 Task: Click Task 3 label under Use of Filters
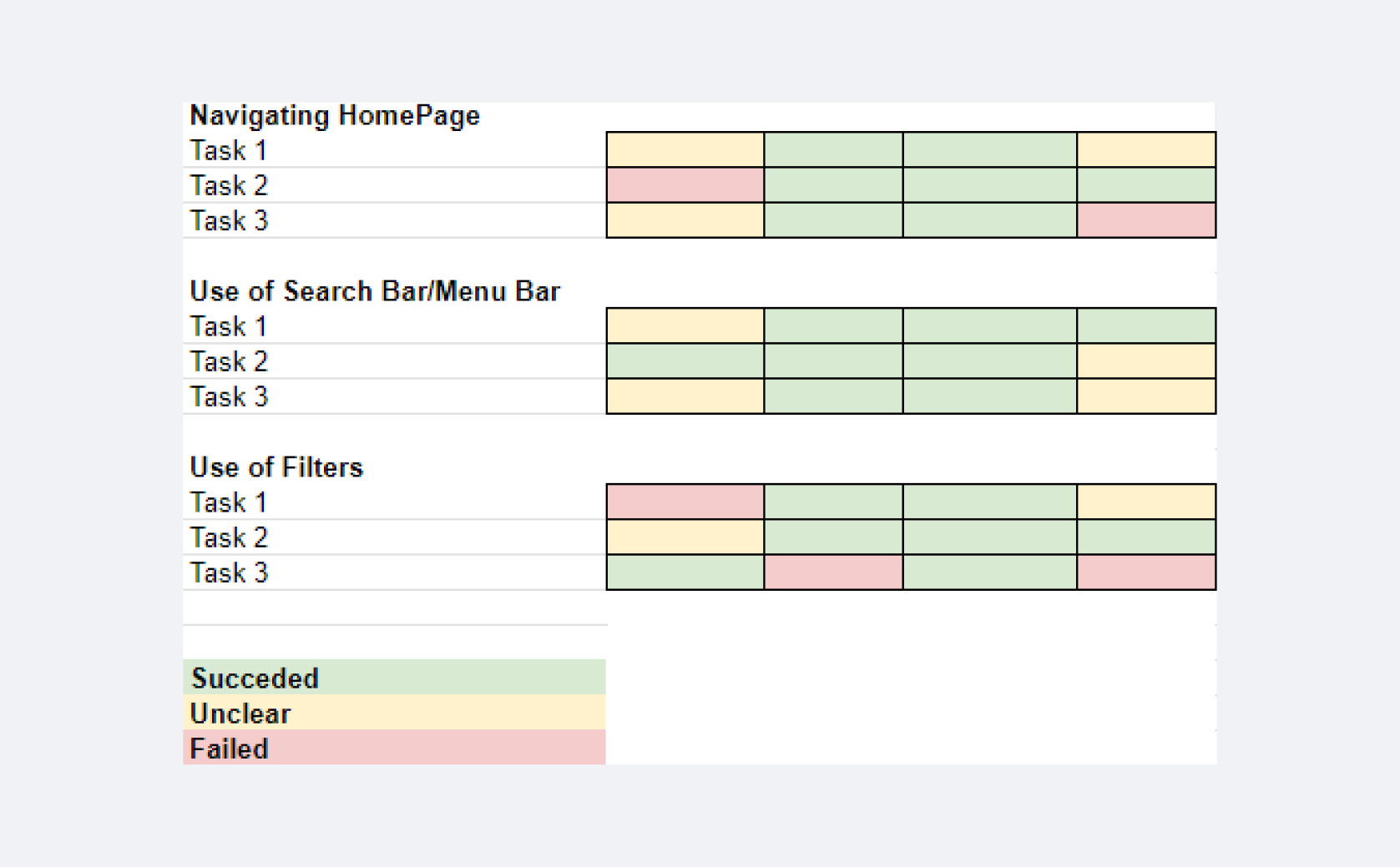click(229, 572)
